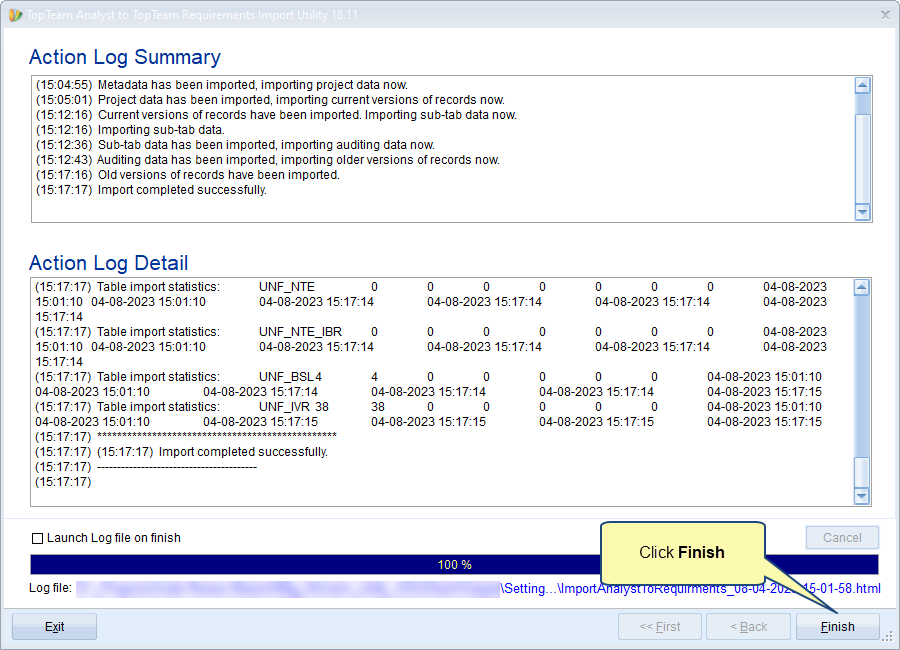Click the TopTeam app icon in title bar

[x=15, y=15]
